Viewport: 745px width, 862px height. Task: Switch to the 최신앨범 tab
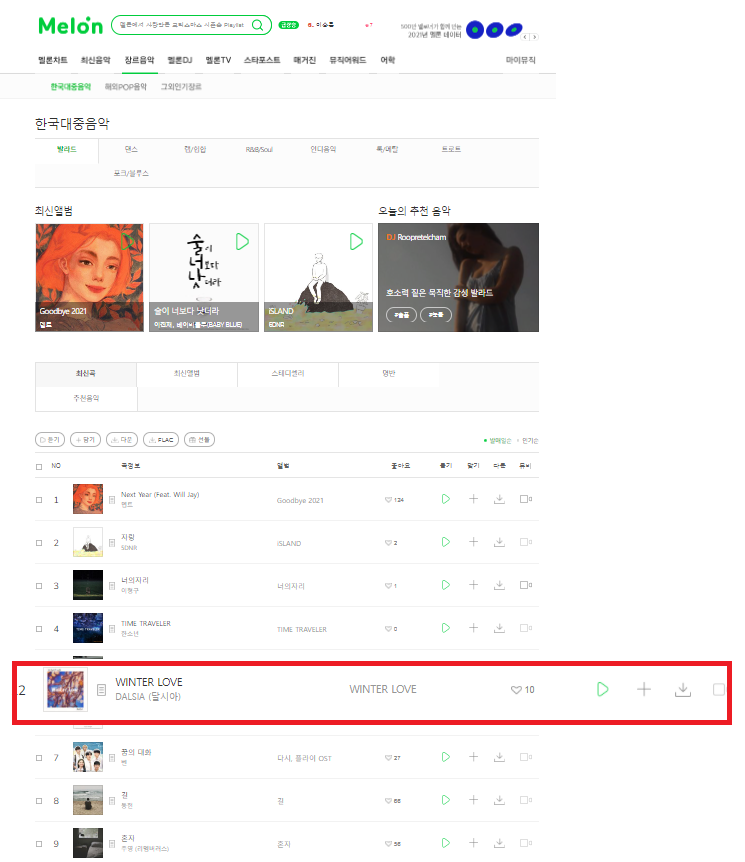click(187, 374)
